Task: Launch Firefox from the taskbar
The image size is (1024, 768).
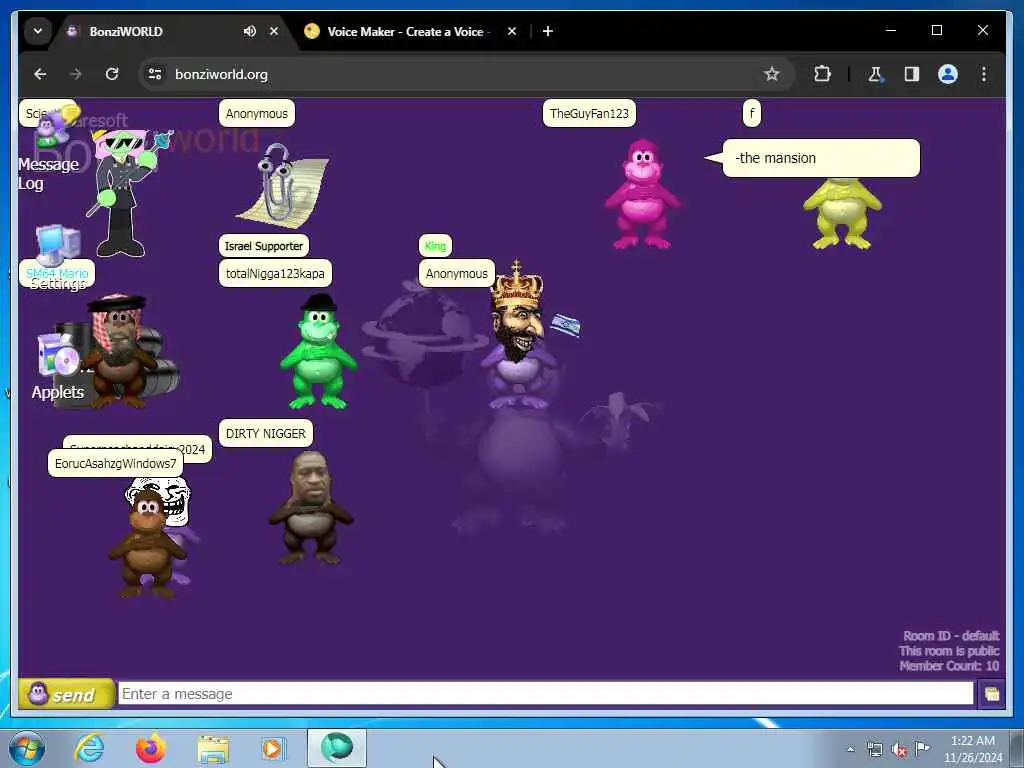Action: [150, 748]
